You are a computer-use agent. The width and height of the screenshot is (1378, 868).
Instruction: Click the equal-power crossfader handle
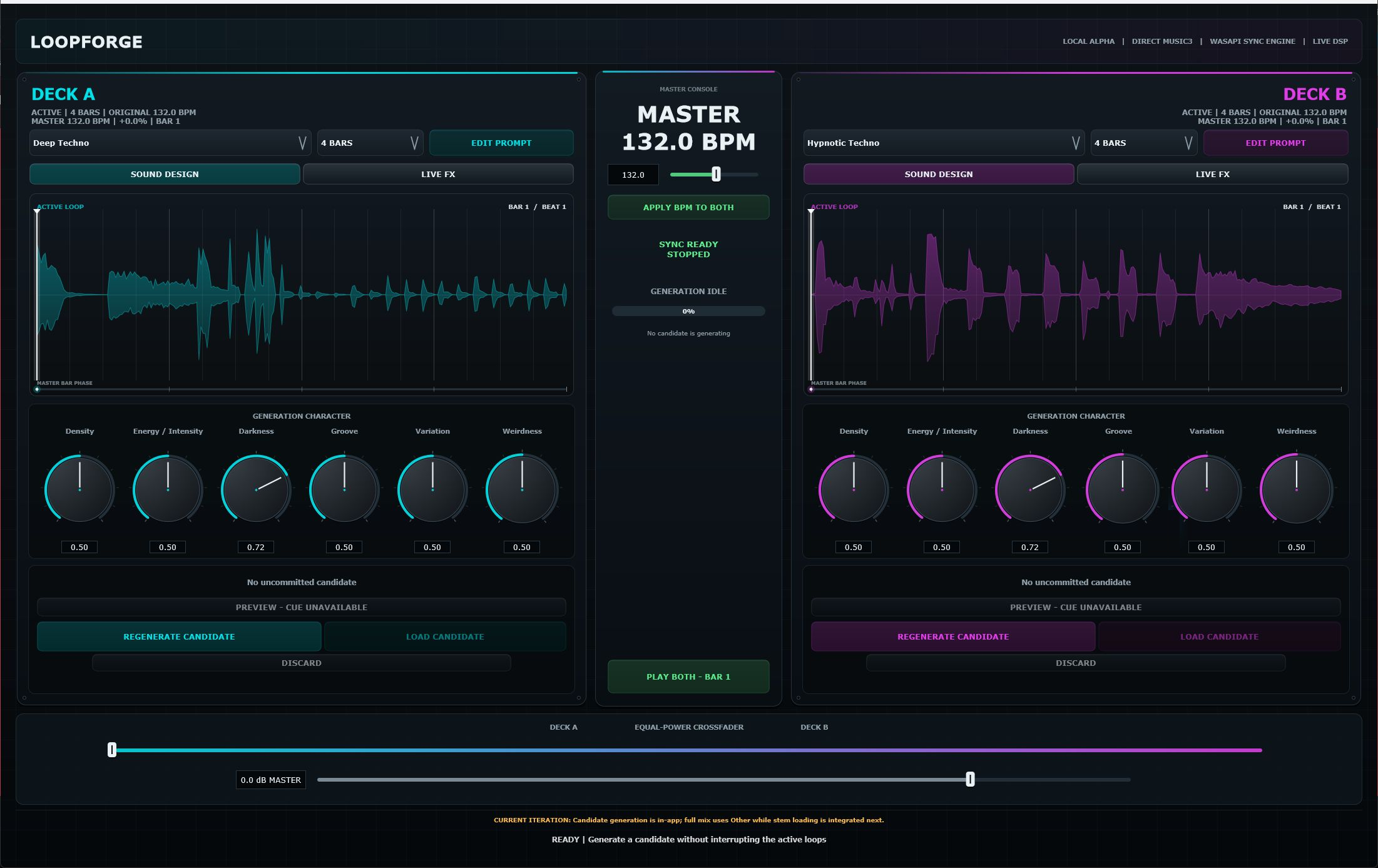pos(112,750)
